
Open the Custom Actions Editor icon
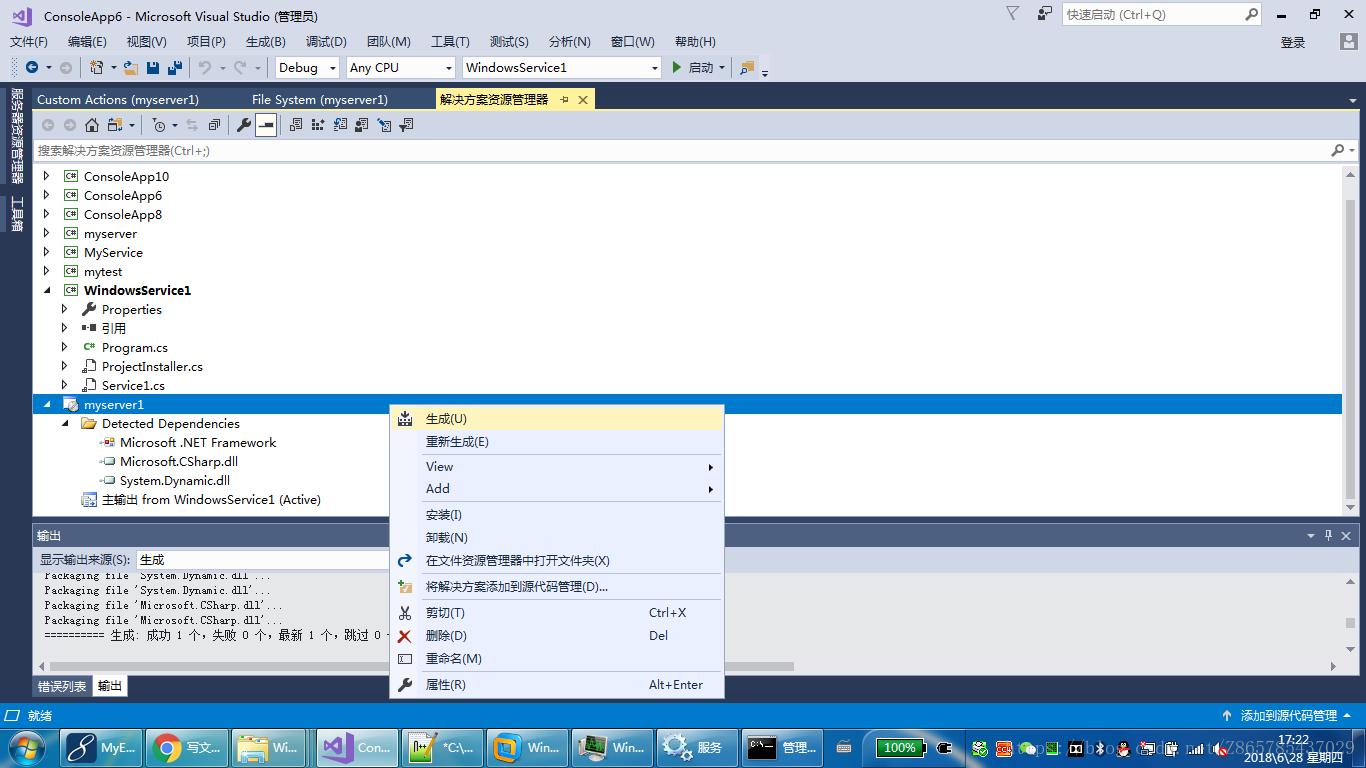[384, 125]
